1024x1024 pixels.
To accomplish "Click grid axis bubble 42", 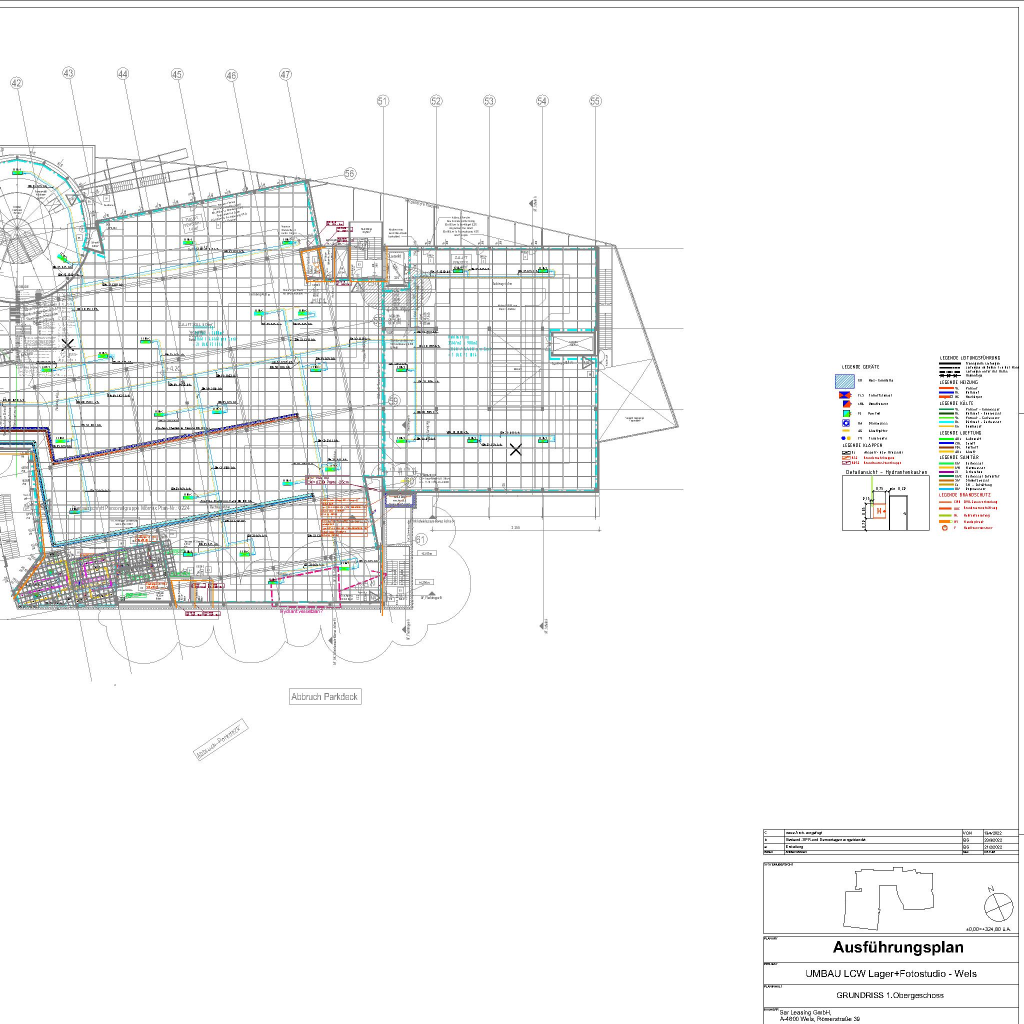I will coord(16,84).
